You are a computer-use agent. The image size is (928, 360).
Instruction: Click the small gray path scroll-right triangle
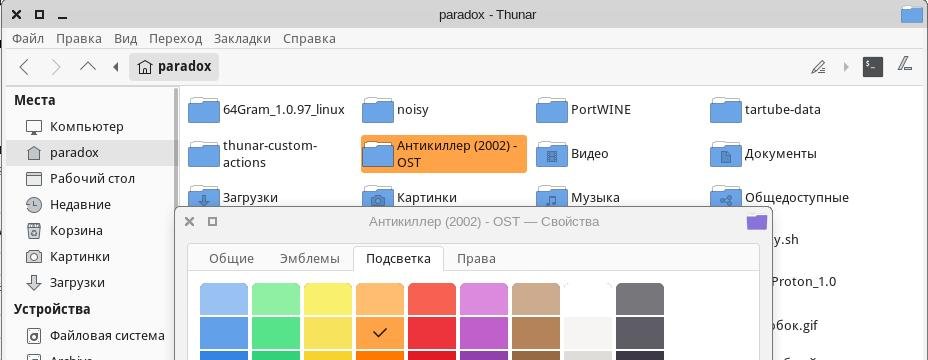pyautogui.click(x=846, y=67)
